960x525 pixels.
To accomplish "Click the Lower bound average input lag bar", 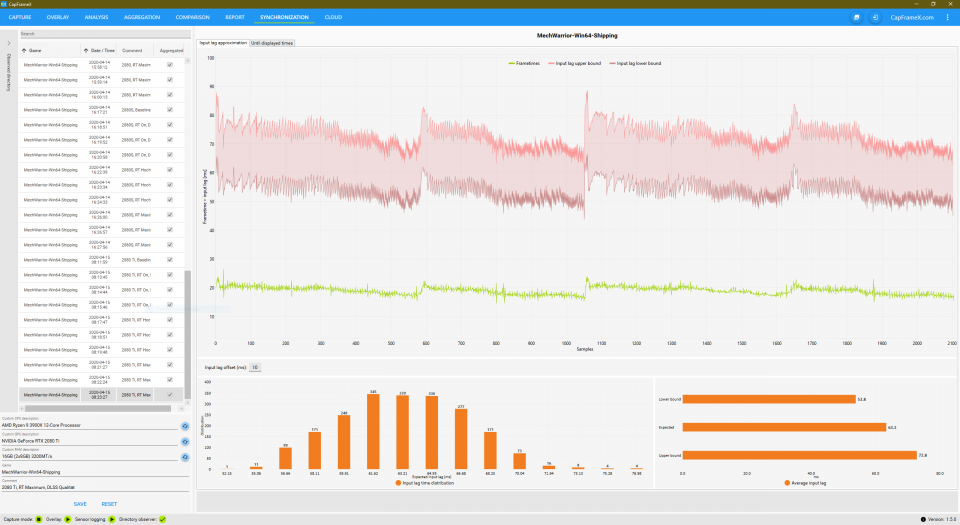I will tap(769, 399).
